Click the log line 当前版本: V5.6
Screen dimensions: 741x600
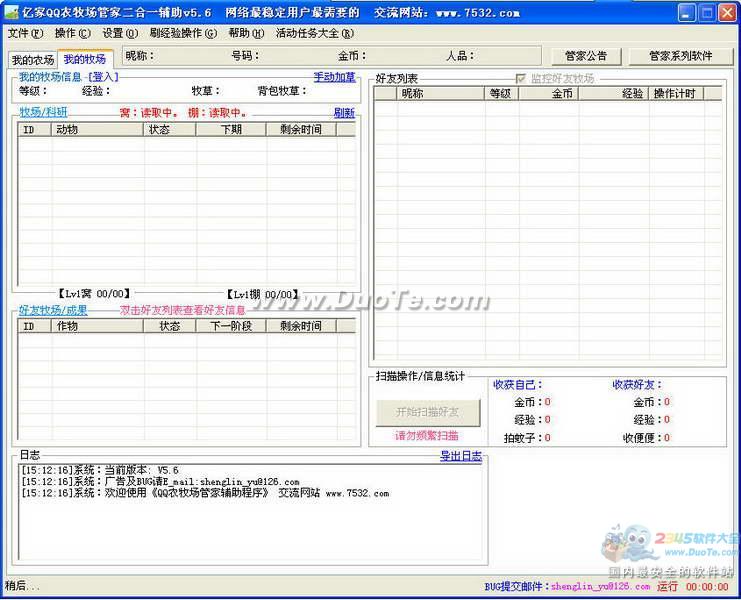(x=100, y=470)
